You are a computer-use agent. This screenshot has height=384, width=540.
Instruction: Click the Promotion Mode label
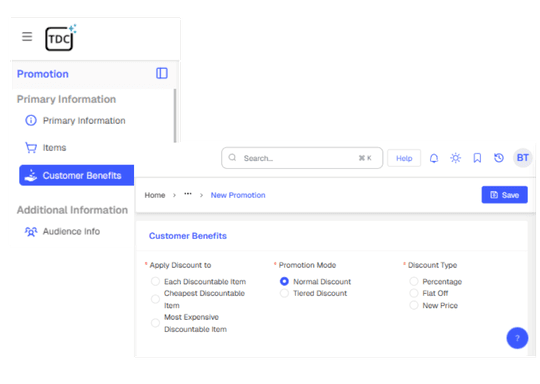click(307, 265)
